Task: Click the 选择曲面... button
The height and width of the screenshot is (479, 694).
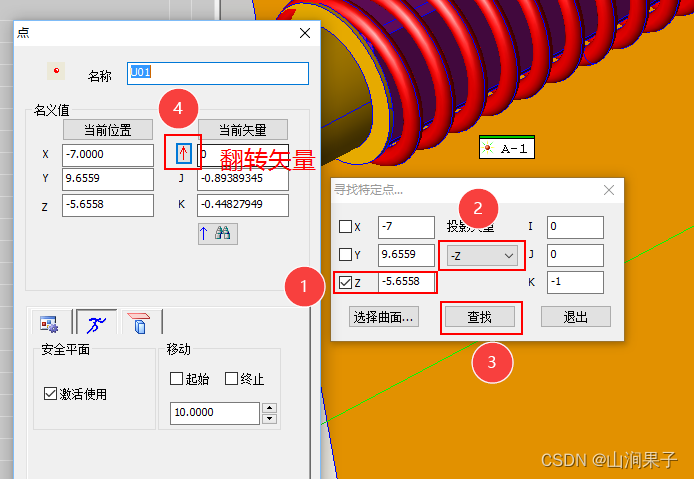Action: (x=383, y=317)
